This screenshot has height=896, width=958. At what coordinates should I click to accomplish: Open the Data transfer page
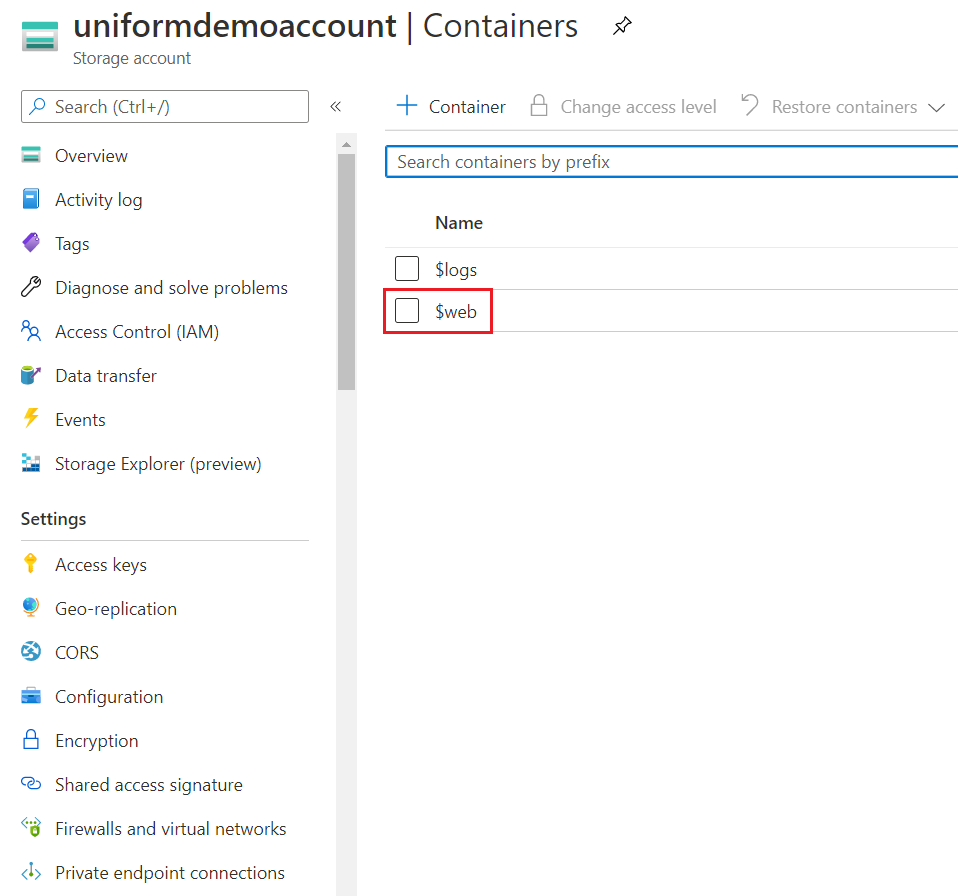106,376
